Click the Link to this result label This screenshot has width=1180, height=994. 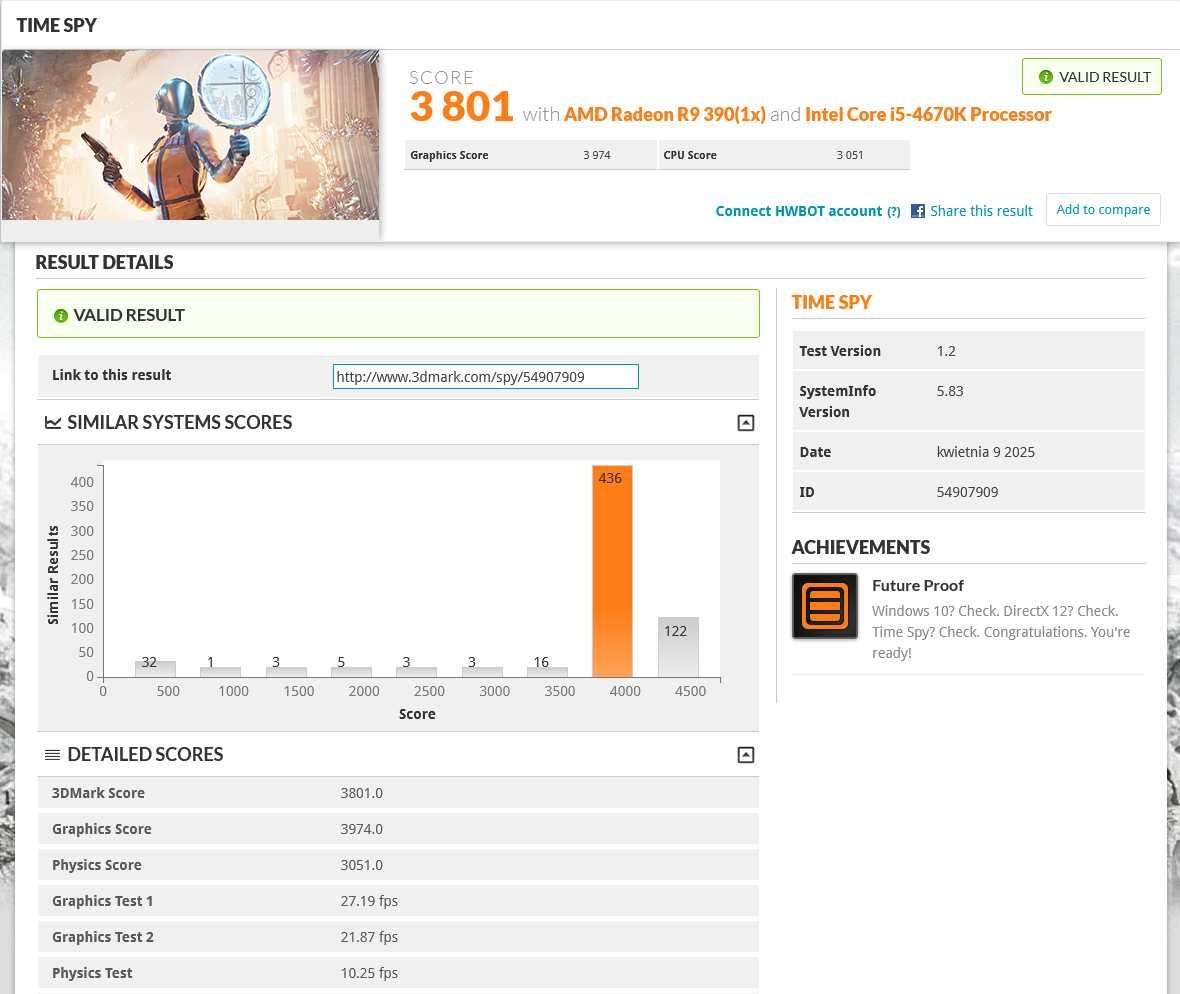point(111,375)
